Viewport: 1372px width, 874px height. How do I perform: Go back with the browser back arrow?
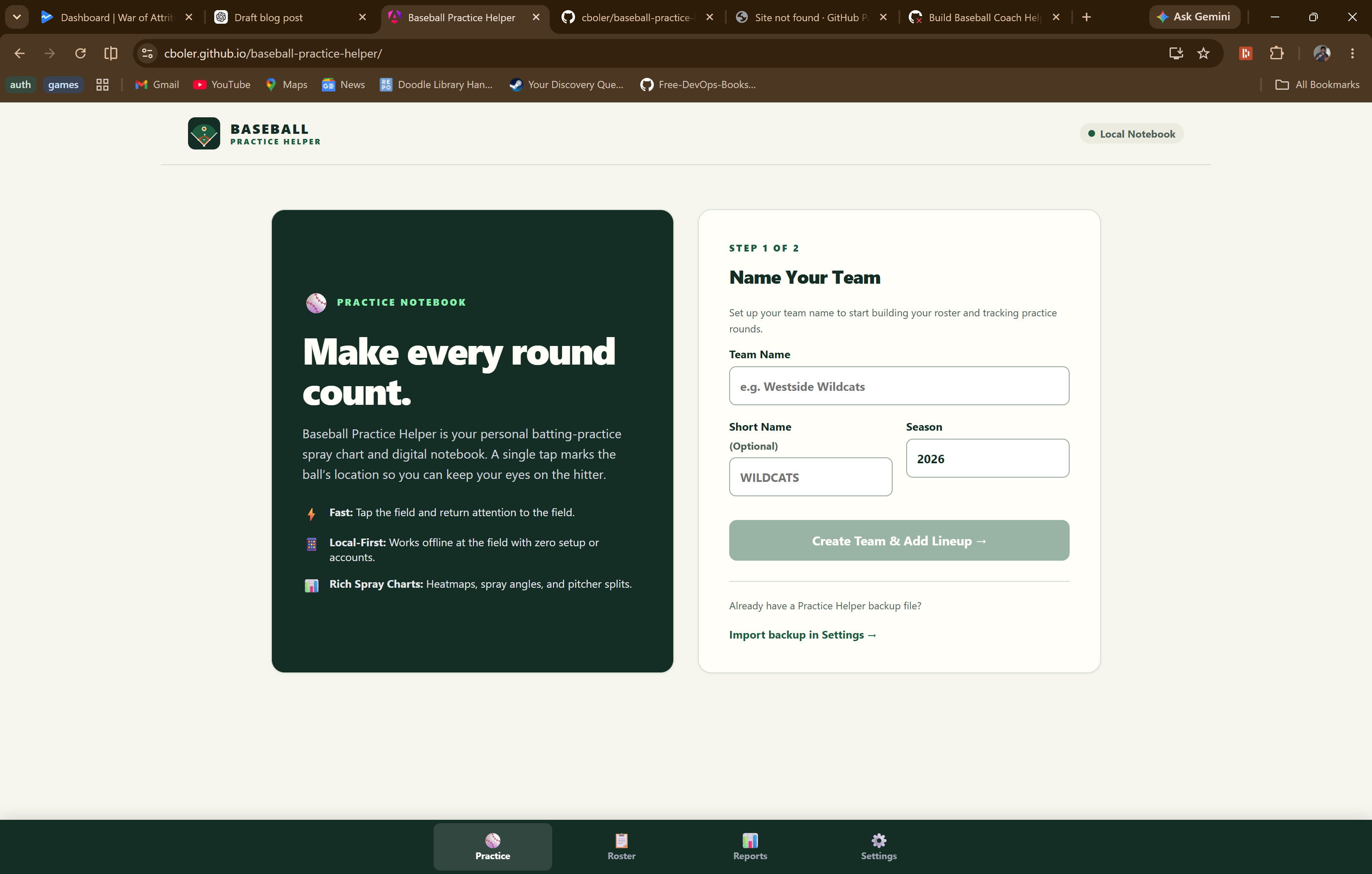(19, 53)
